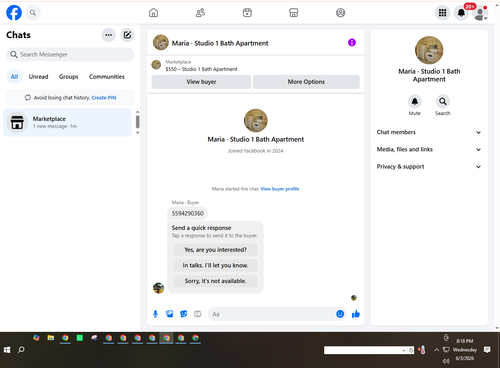Go to Home in the top navigation
This screenshot has height=368, width=500.
(153, 13)
